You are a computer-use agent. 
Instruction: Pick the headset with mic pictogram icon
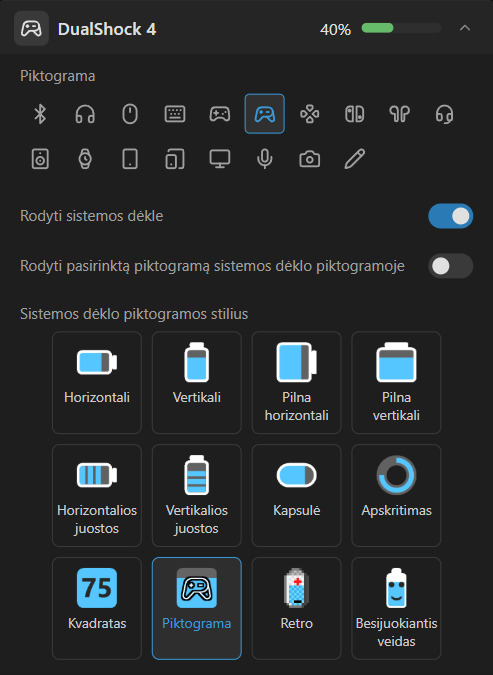point(444,114)
